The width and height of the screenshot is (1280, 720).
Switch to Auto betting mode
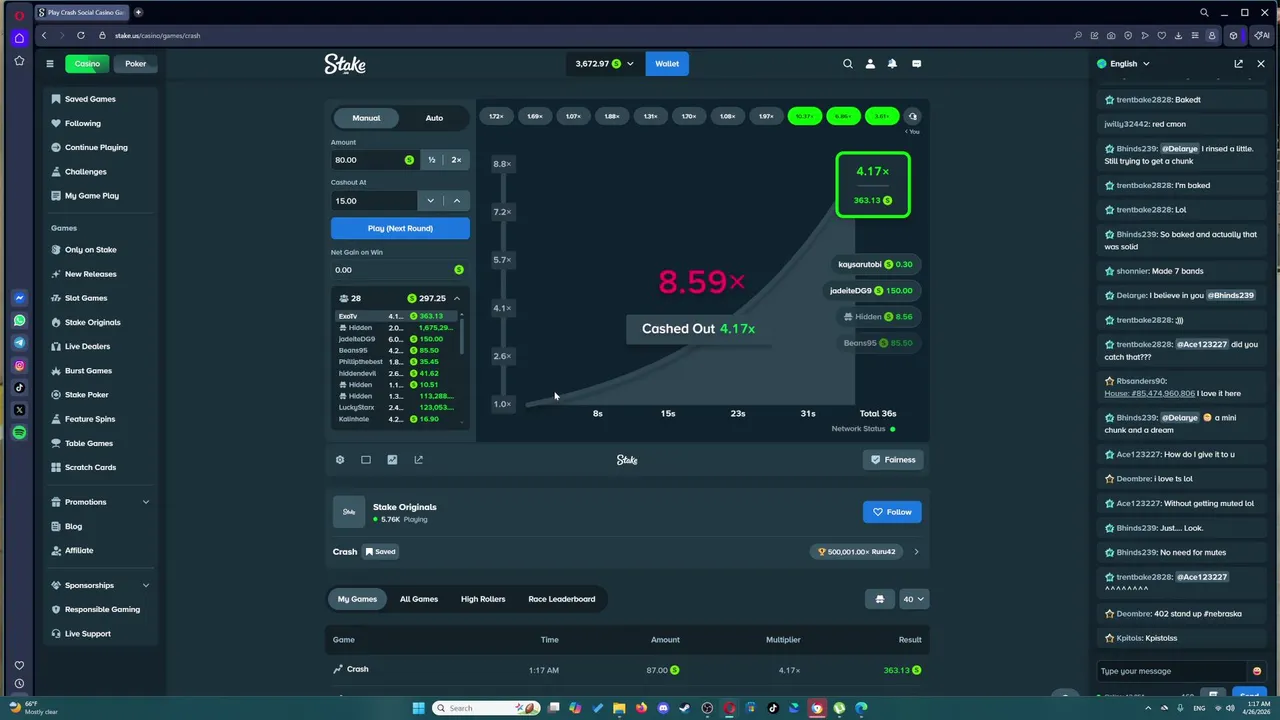[x=434, y=118]
